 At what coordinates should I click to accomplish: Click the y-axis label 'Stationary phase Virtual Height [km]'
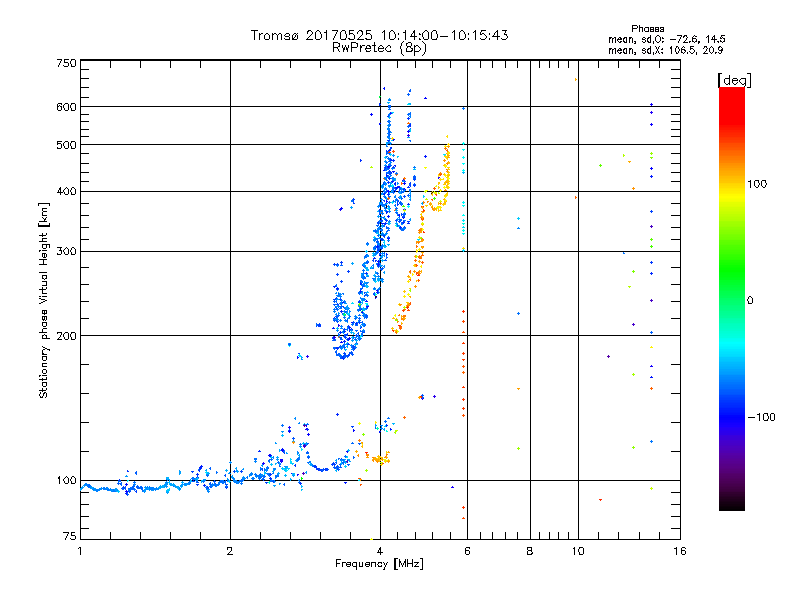[43, 300]
